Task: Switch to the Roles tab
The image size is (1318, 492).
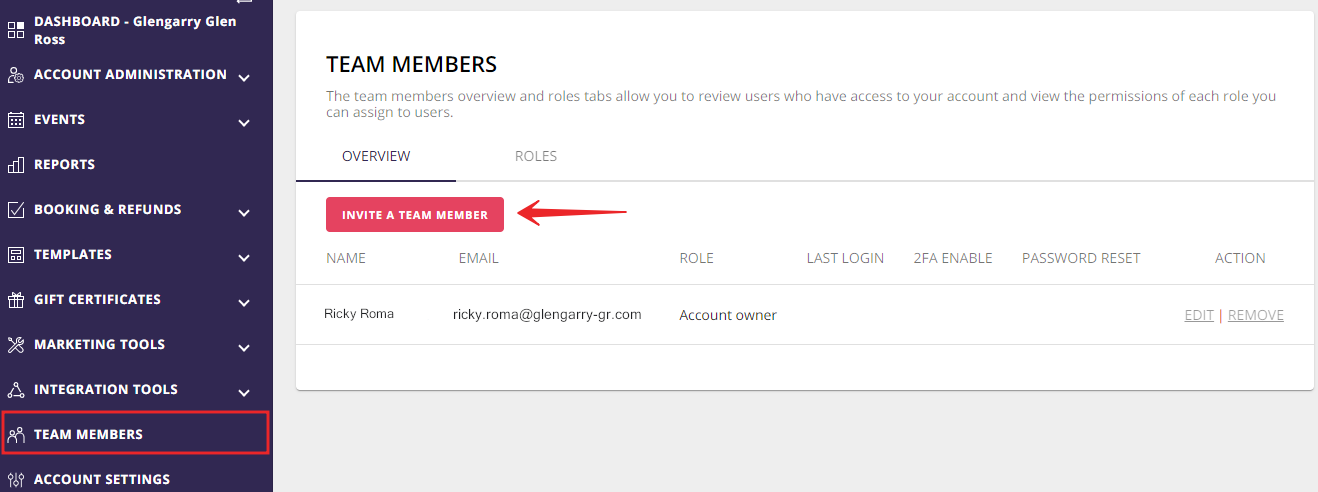Action: click(536, 156)
